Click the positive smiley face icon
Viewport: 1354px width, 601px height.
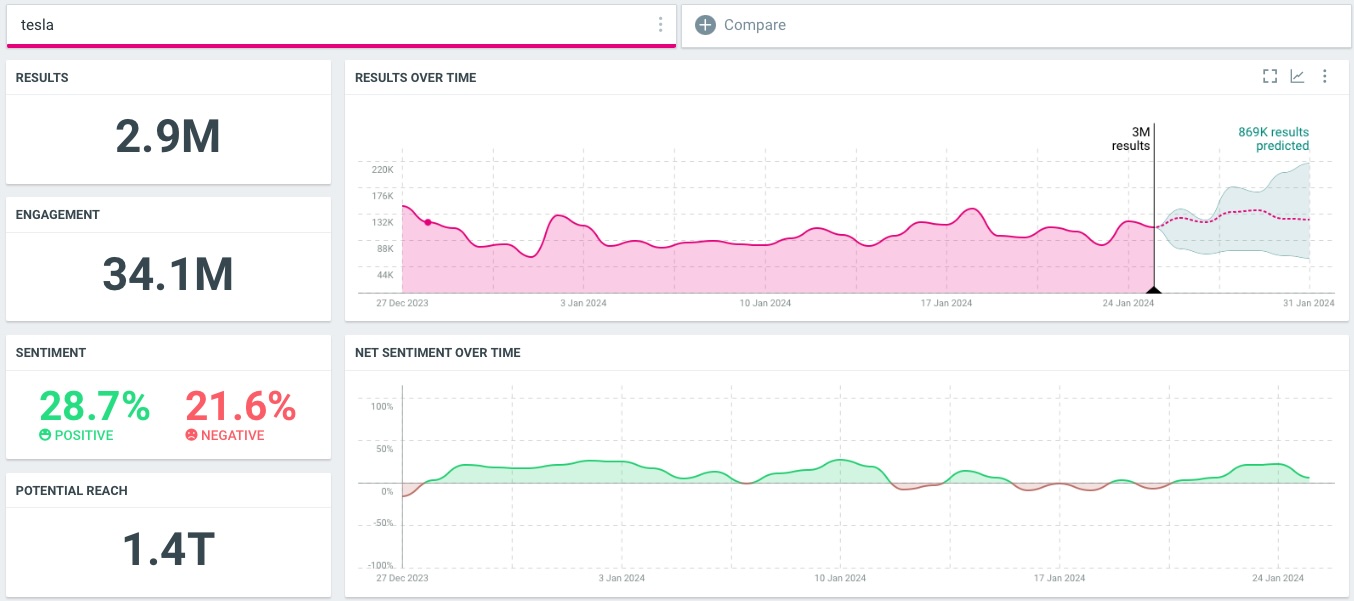45,435
